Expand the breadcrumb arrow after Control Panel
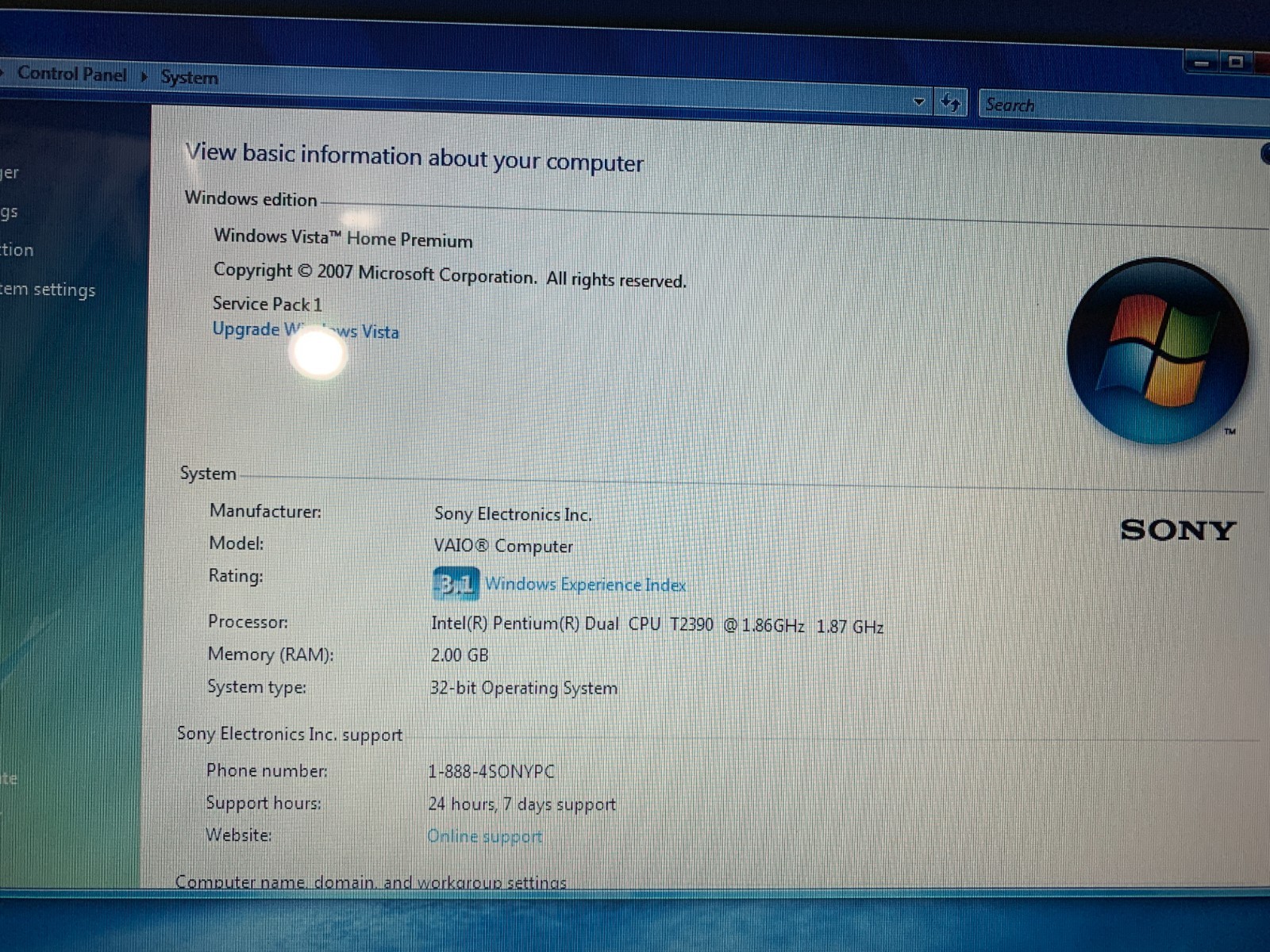 tap(144, 76)
